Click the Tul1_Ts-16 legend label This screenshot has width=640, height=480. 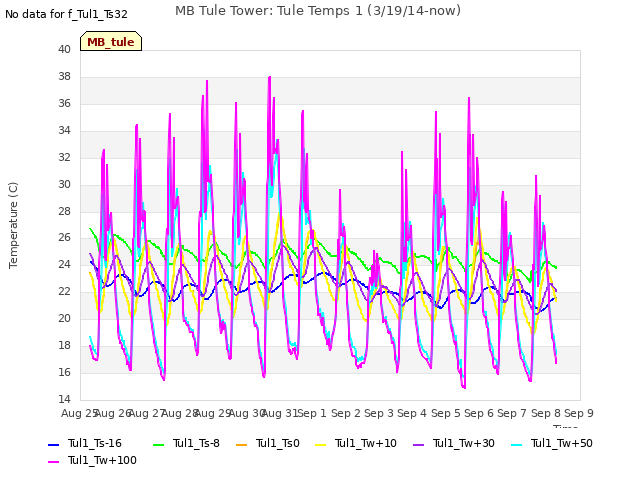click(95, 443)
